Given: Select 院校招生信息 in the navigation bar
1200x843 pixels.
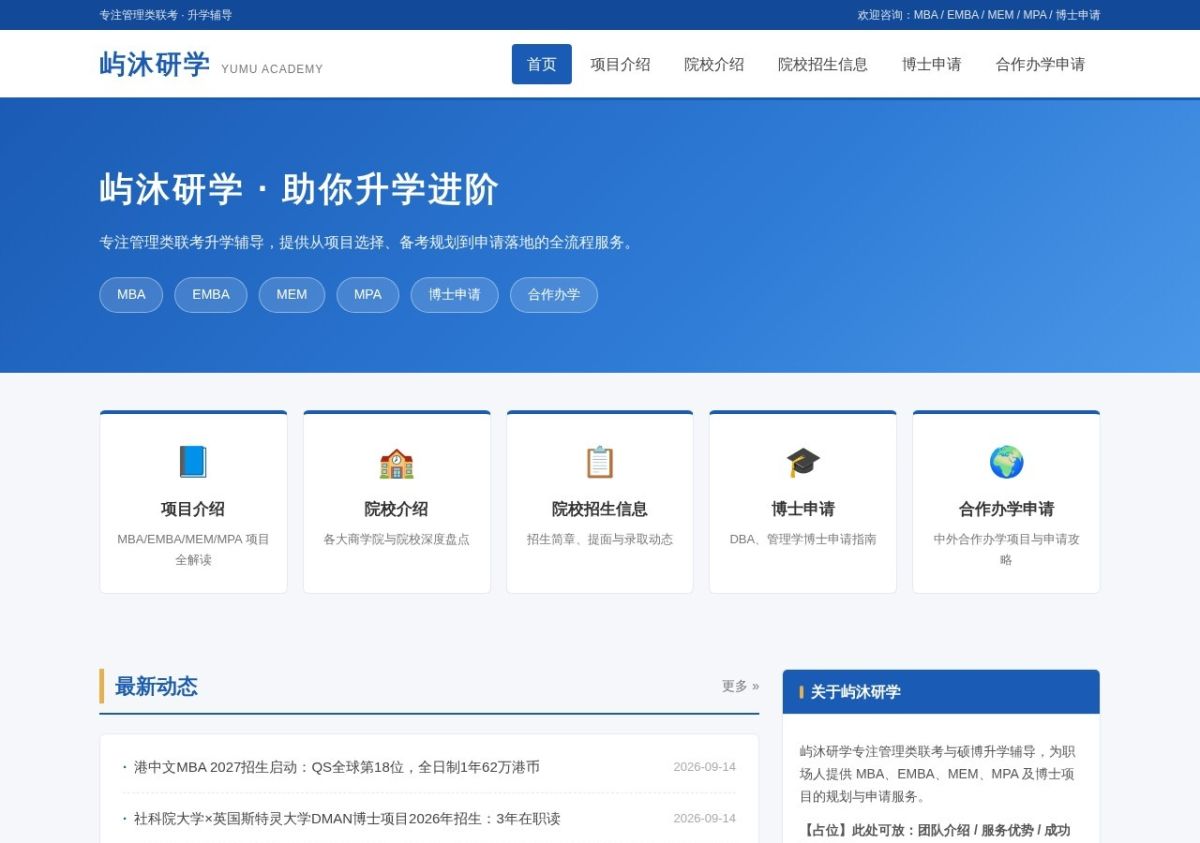Looking at the screenshot, I should click(823, 64).
